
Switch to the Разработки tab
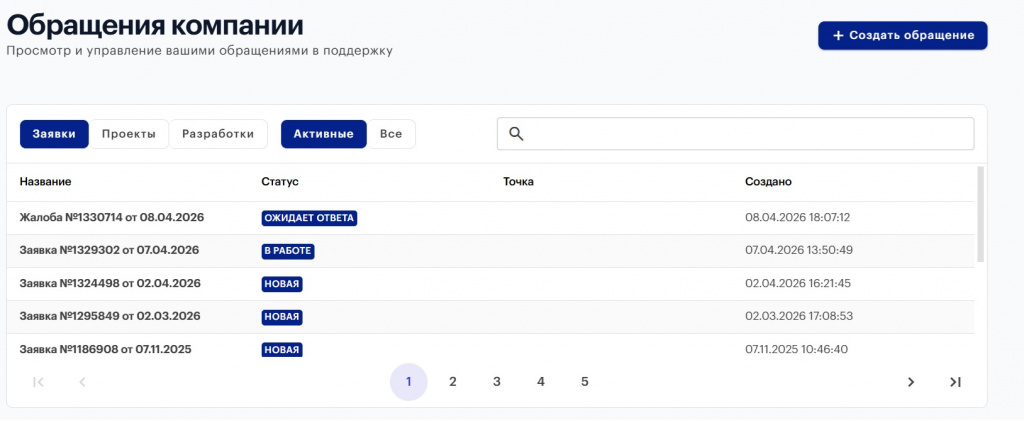click(218, 134)
